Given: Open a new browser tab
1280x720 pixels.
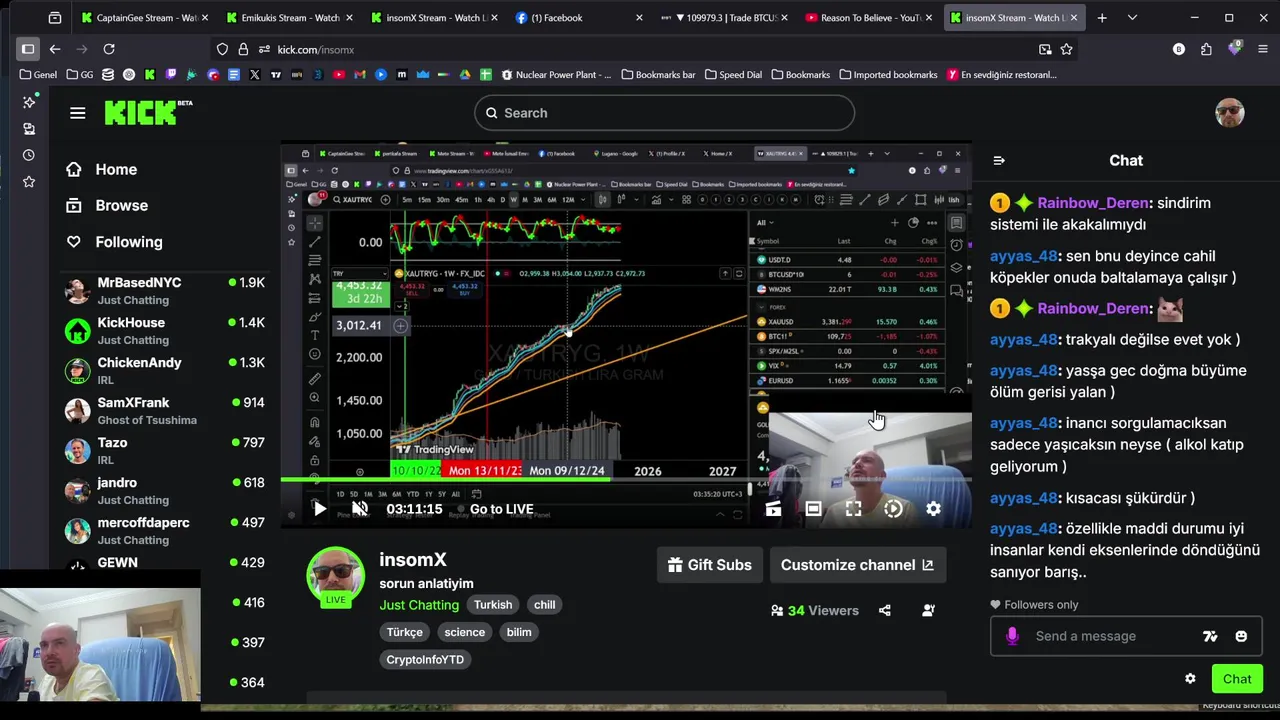Looking at the screenshot, I should 1102,18.
